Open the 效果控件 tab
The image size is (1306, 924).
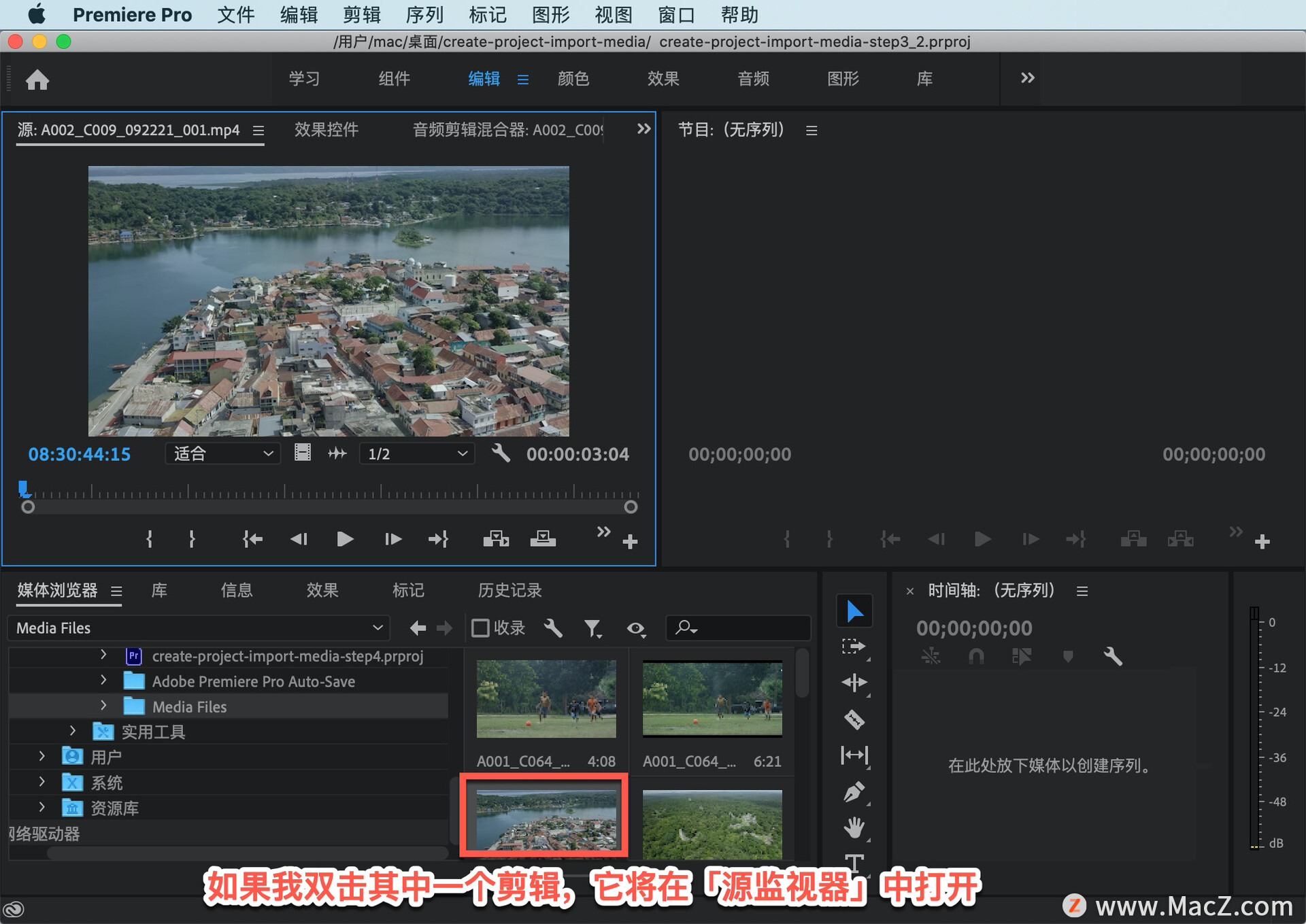click(x=326, y=129)
